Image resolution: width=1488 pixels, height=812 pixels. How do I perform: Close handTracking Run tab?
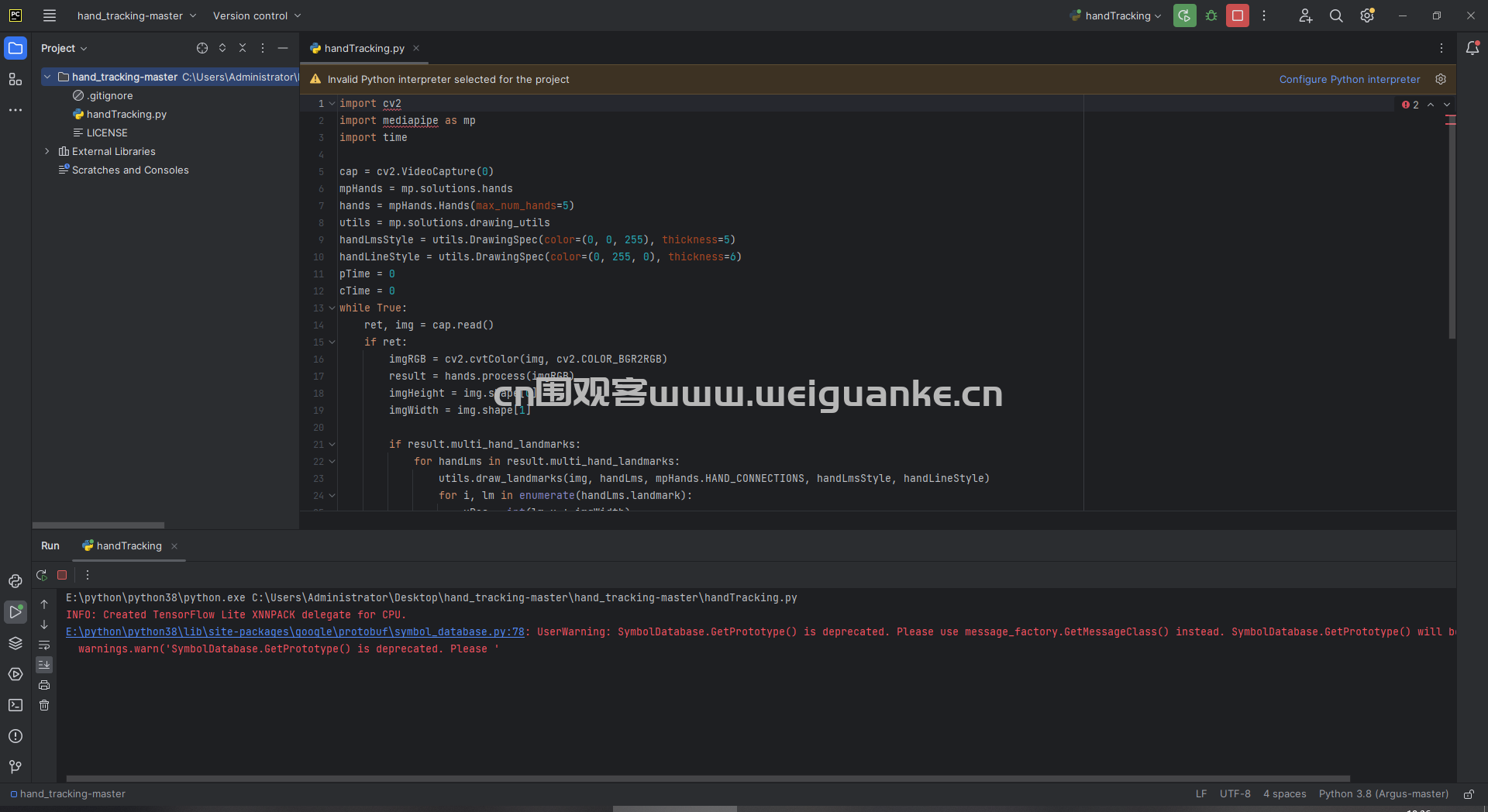point(174,546)
